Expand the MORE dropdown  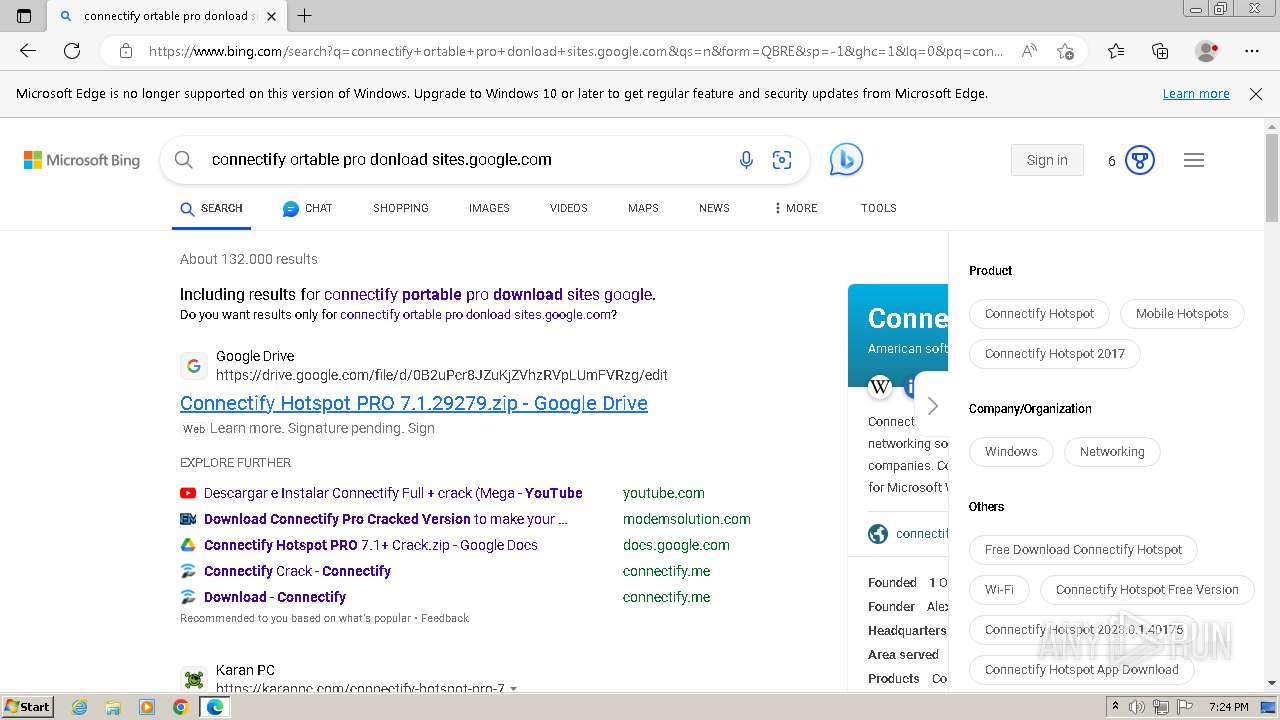(x=795, y=208)
